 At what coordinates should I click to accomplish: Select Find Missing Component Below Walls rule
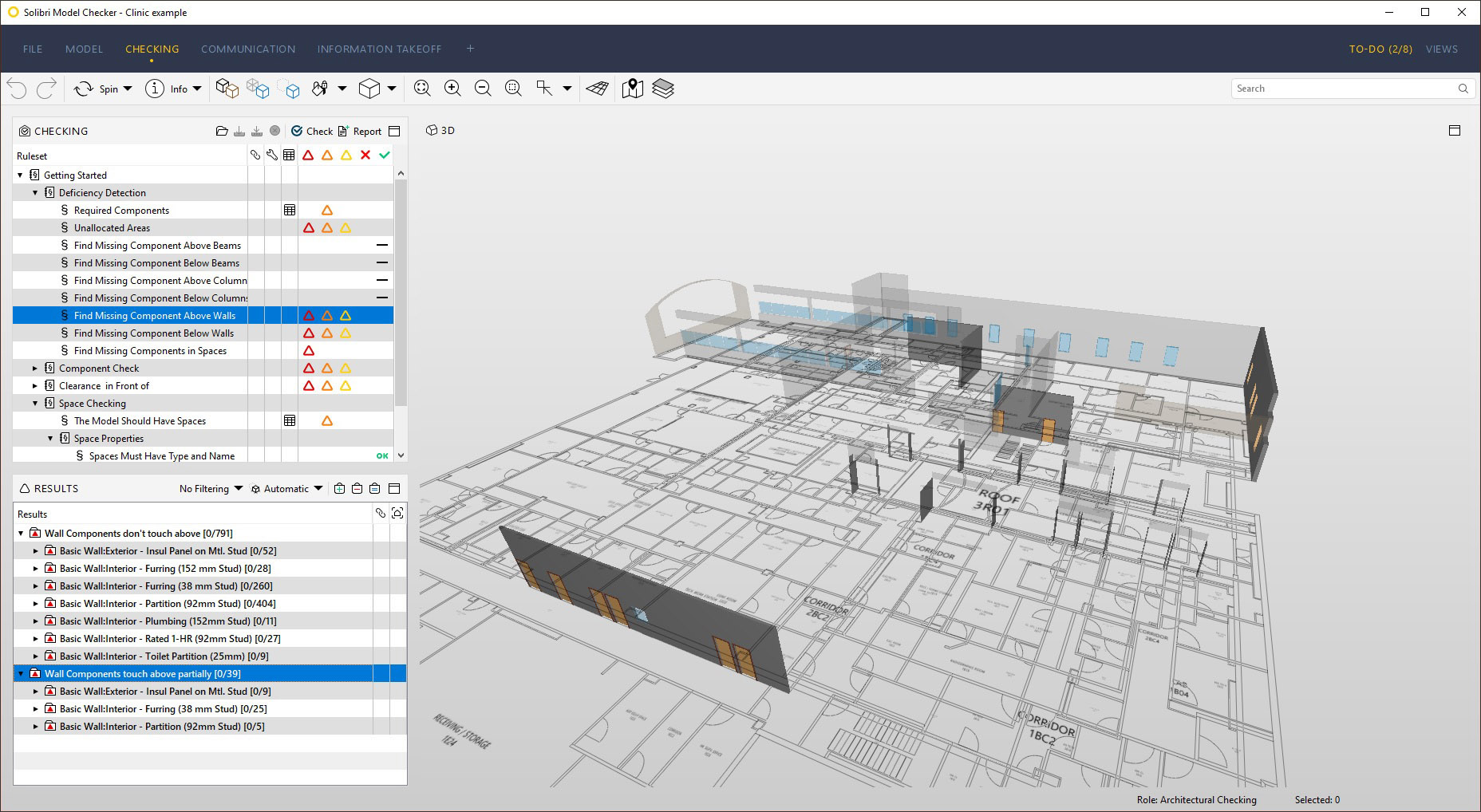pyautogui.click(x=154, y=333)
